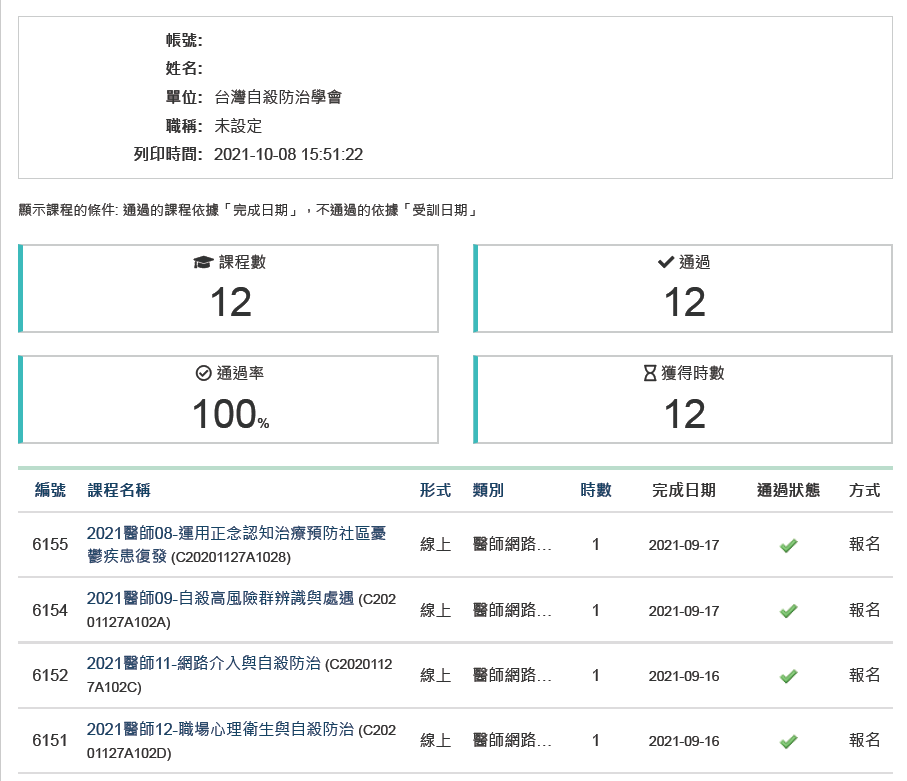The width and height of the screenshot is (907, 781).
Task: Click the 通過率 100% summary card
Action: [229, 399]
